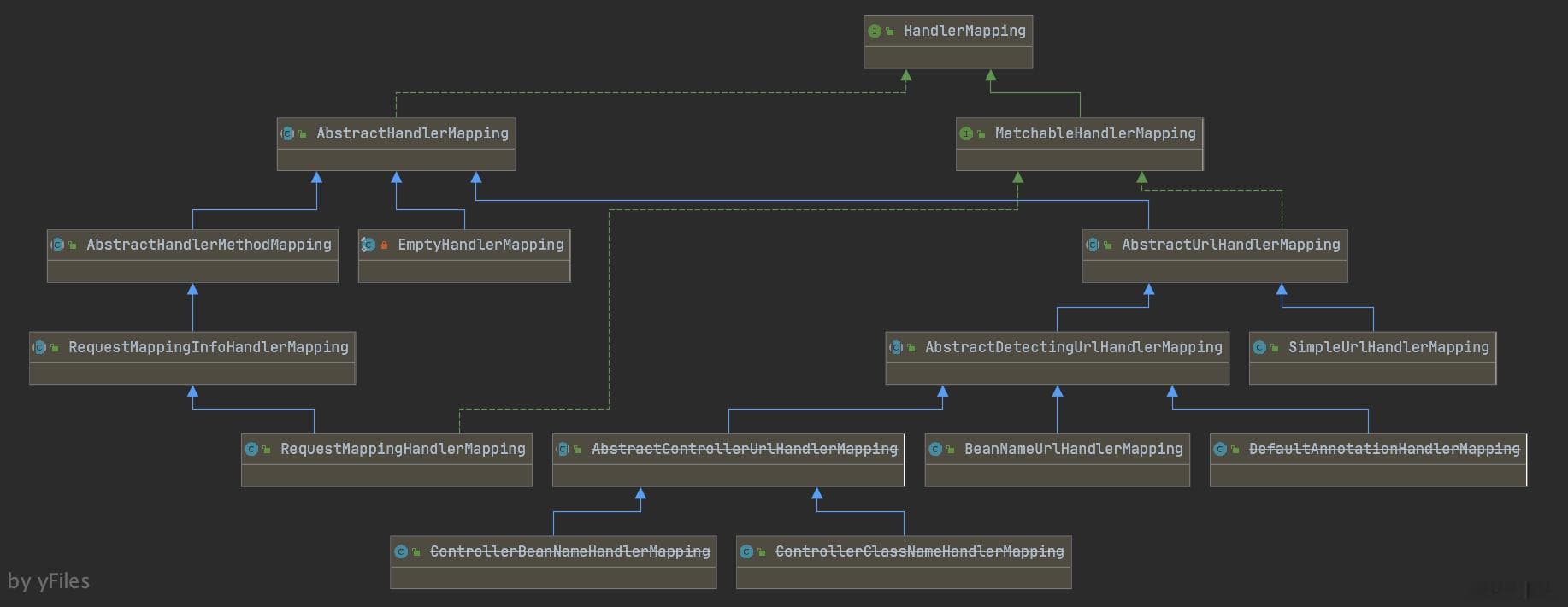
Task: Click the green visibility icon on AbstractHandlerMapping
Action: coord(303,134)
